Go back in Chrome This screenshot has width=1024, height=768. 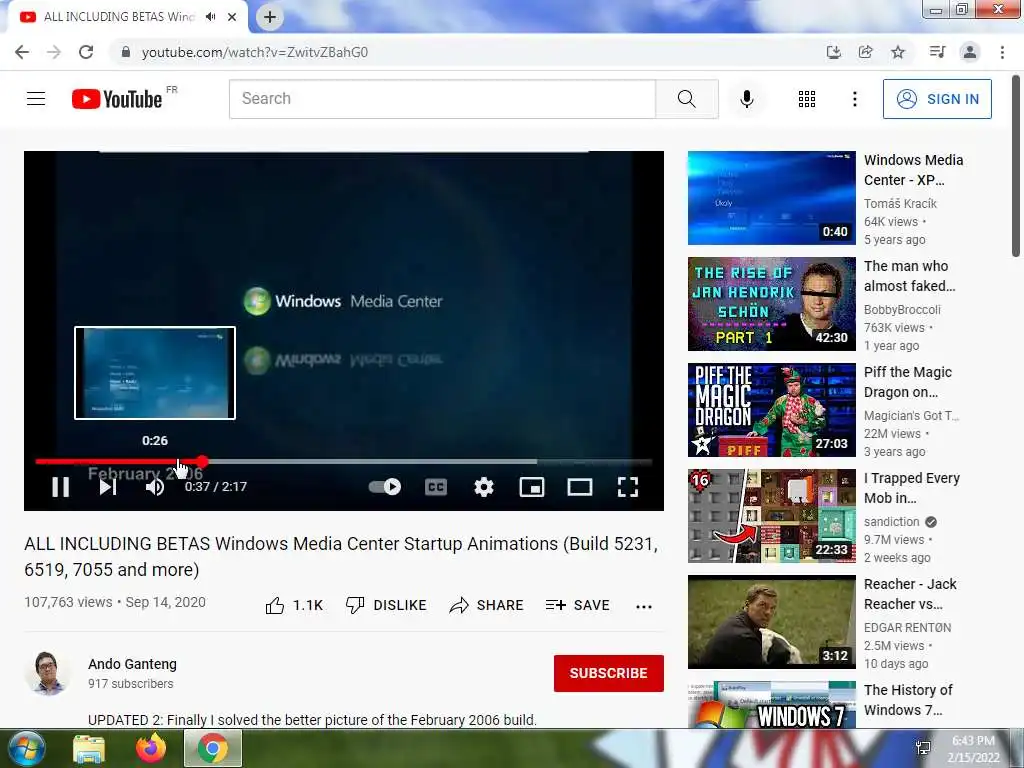tap(22, 52)
